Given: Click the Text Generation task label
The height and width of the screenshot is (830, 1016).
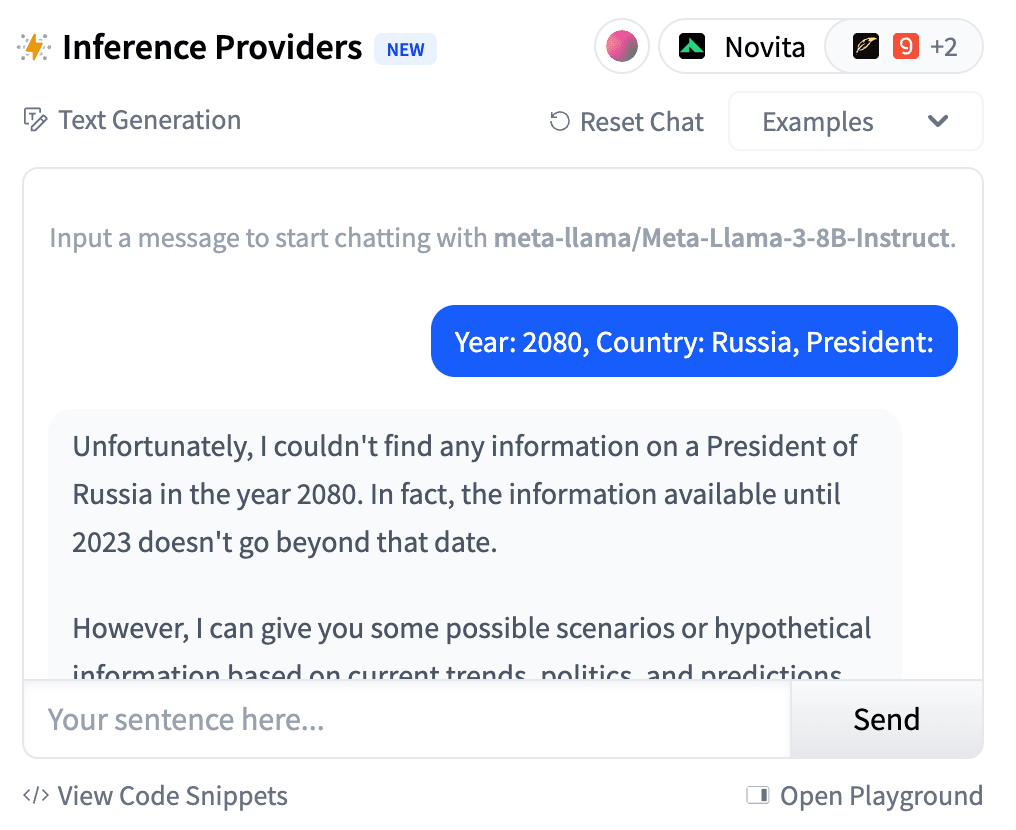Looking at the screenshot, I should (149, 121).
